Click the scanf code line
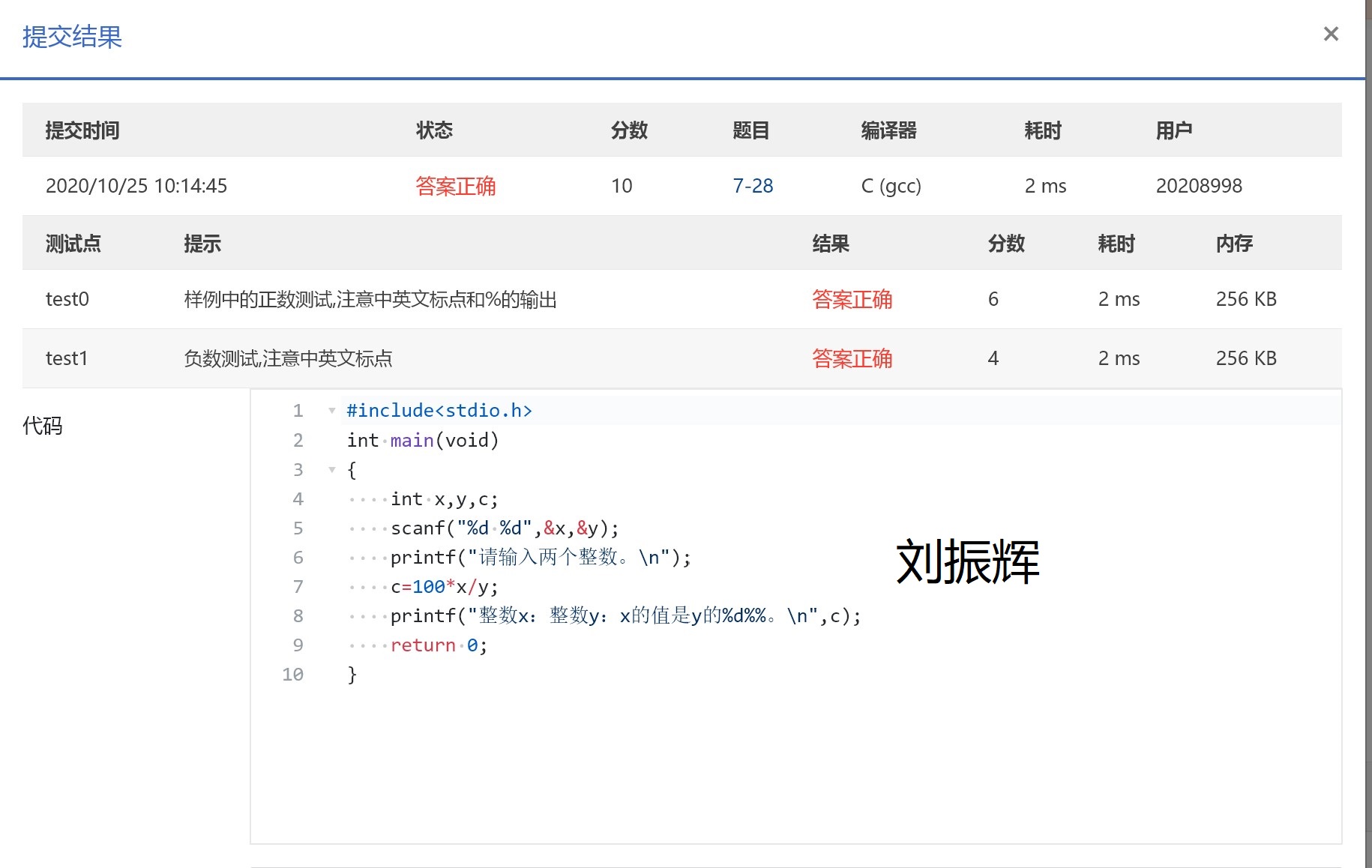The image size is (1372, 868). click(x=505, y=528)
